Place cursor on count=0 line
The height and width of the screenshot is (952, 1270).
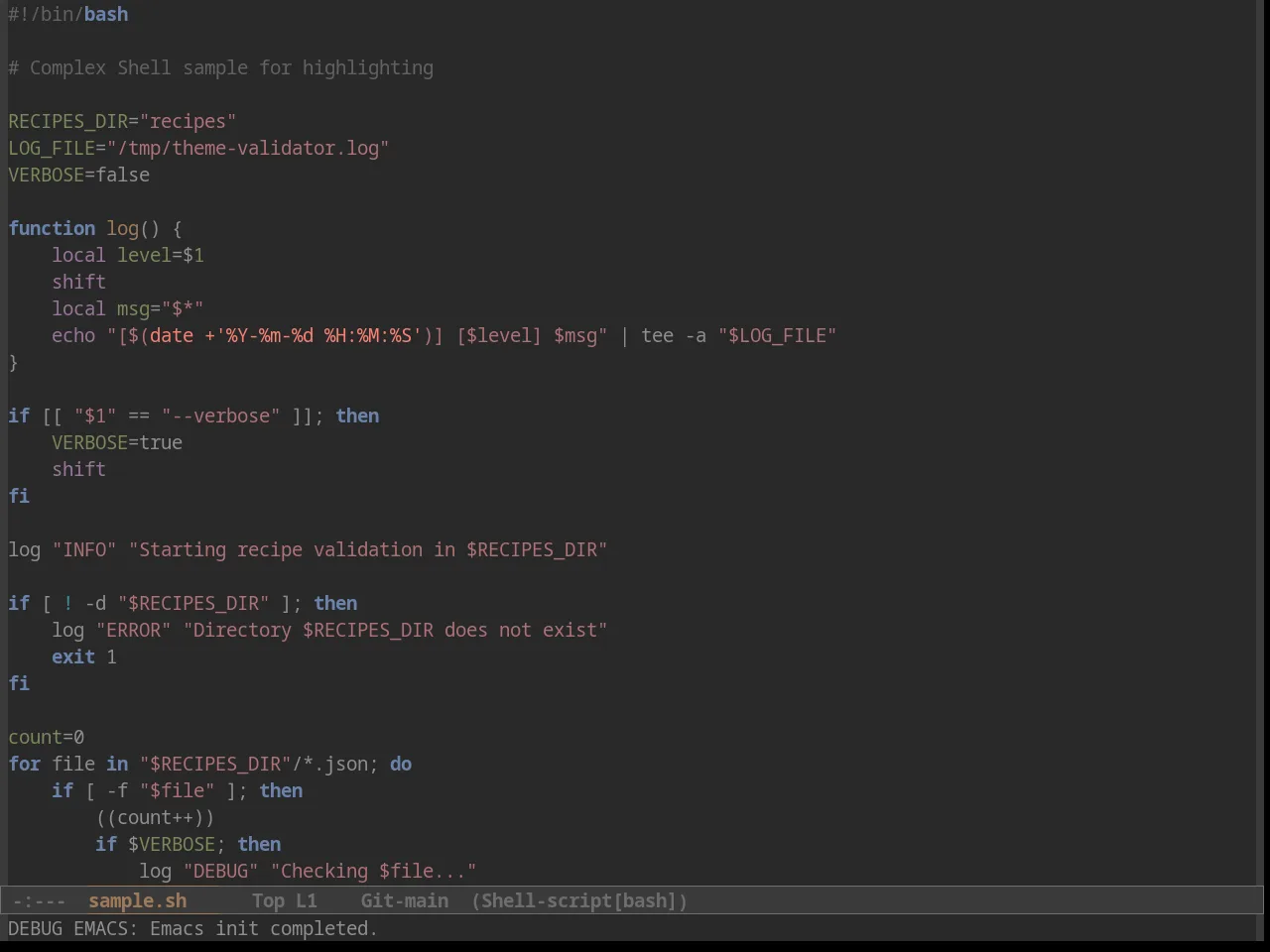(x=47, y=737)
